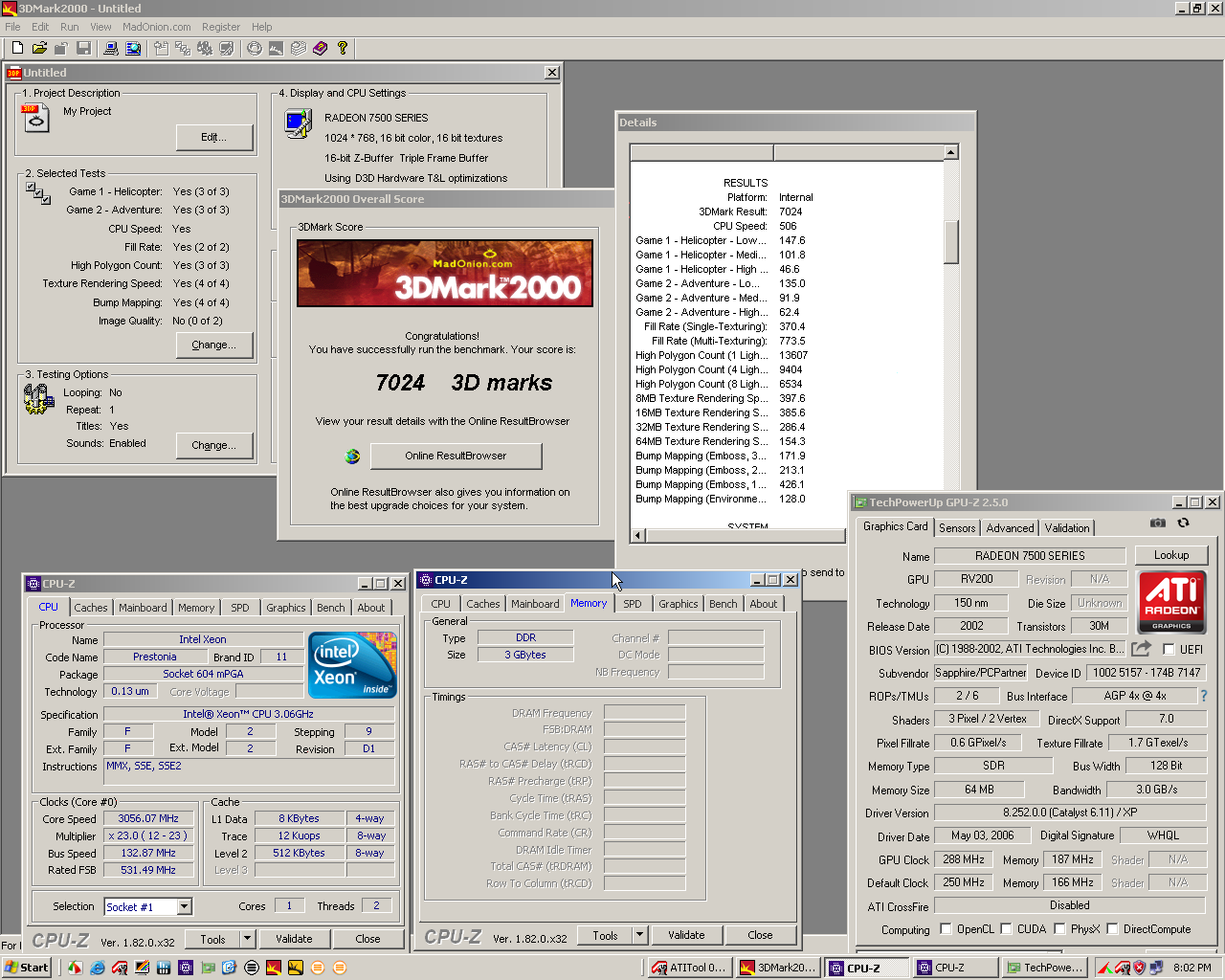Image resolution: width=1225 pixels, height=980 pixels.
Task: Toggle the DirectCompute checkbox in GPU-Z
Action: (x=1112, y=928)
